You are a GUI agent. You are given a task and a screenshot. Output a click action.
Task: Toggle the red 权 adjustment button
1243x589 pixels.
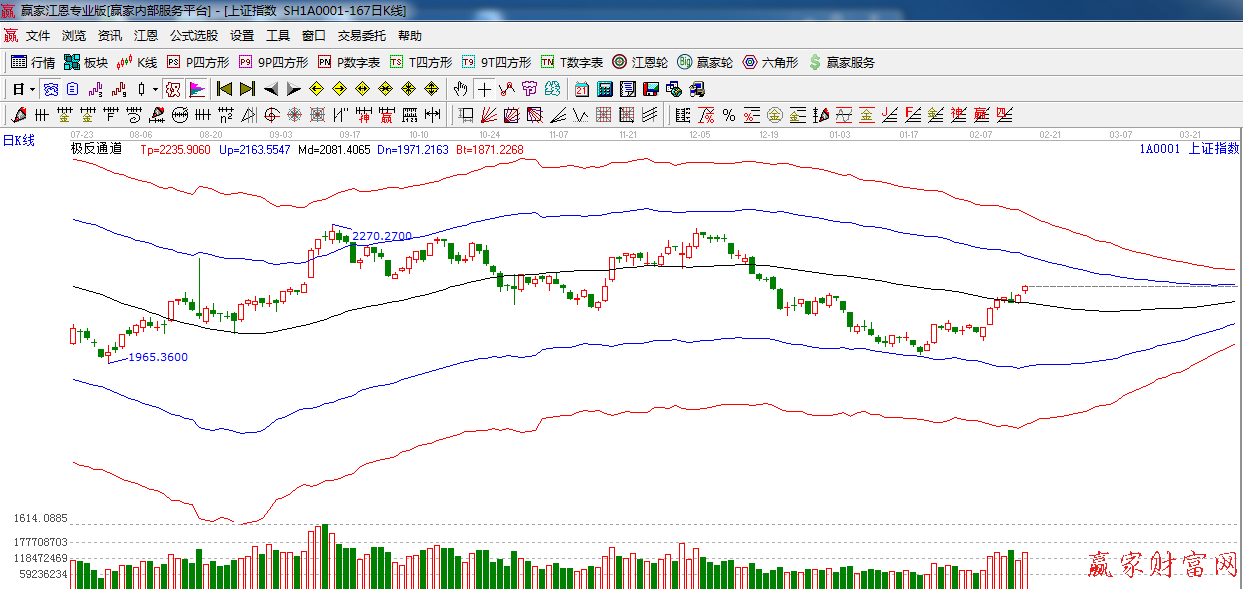pos(173,89)
